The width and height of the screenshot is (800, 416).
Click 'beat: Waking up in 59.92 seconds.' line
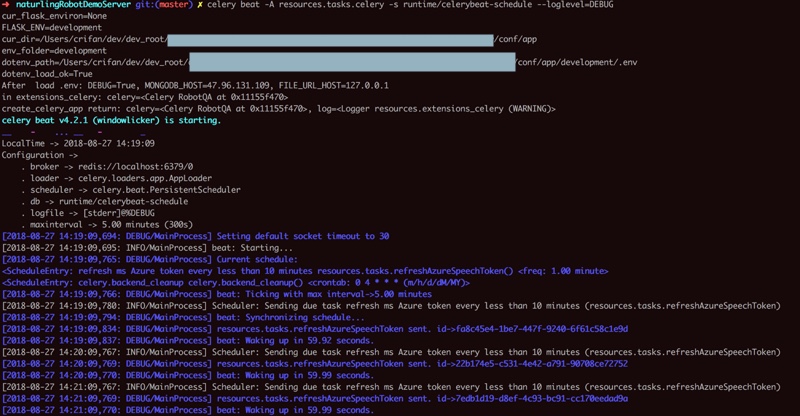click(188, 340)
